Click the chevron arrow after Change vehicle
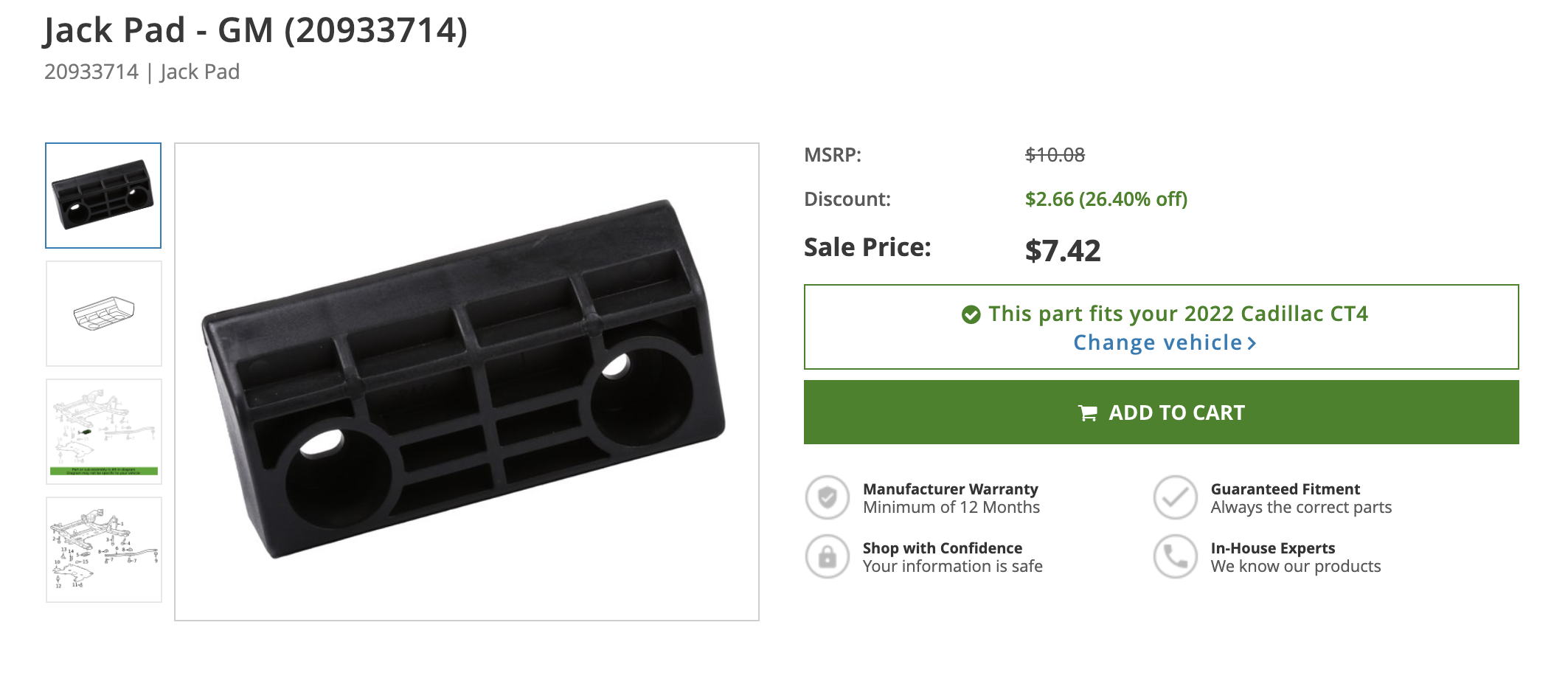 pyautogui.click(x=1252, y=343)
